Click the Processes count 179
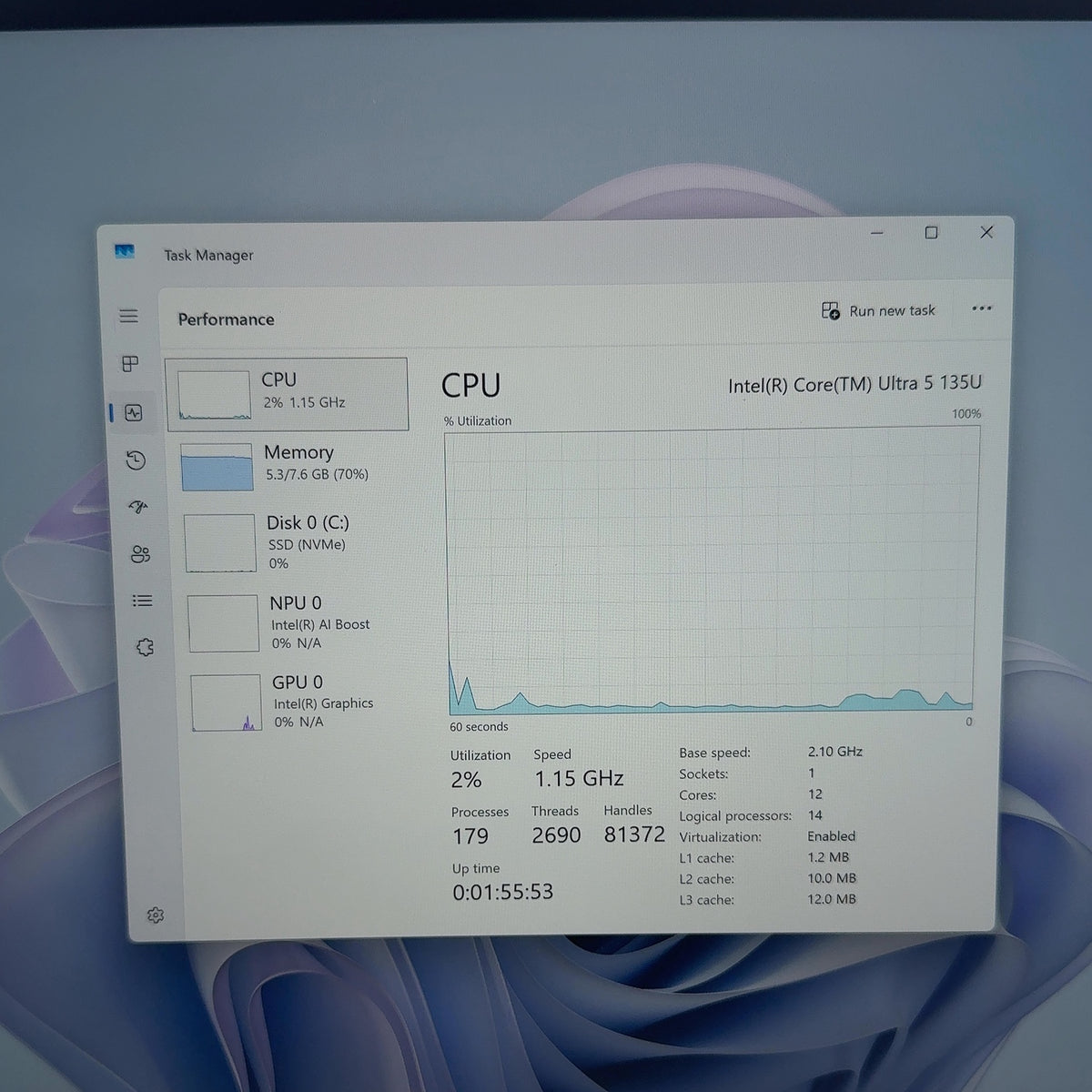The image size is (1092, 1092). coord(470,836)
